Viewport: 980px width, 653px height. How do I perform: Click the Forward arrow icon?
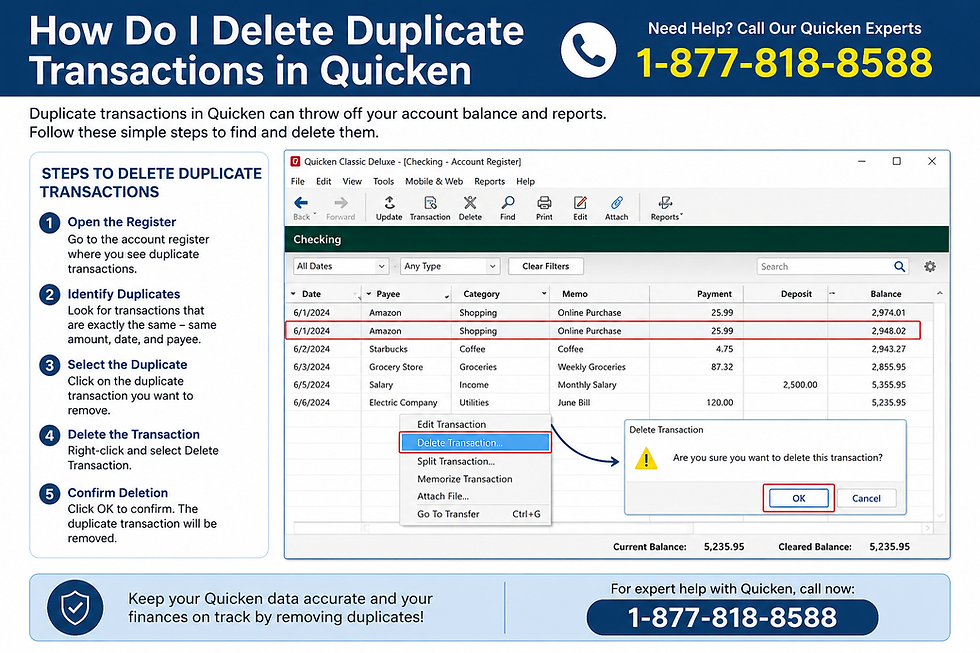pyautogui.click(x=341, y=202)
